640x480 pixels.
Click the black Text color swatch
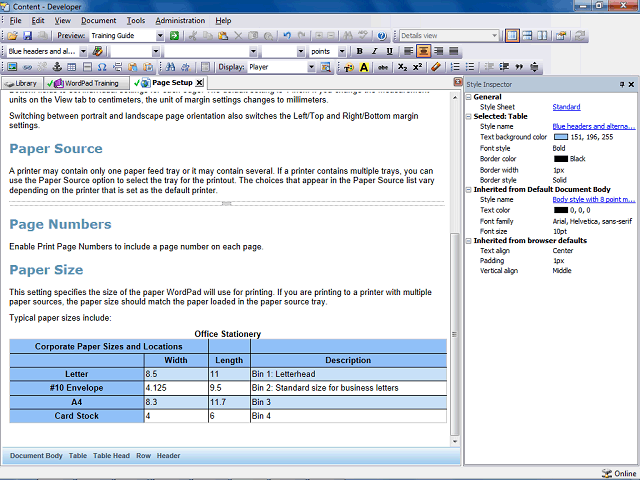click(x=561, y=210)
